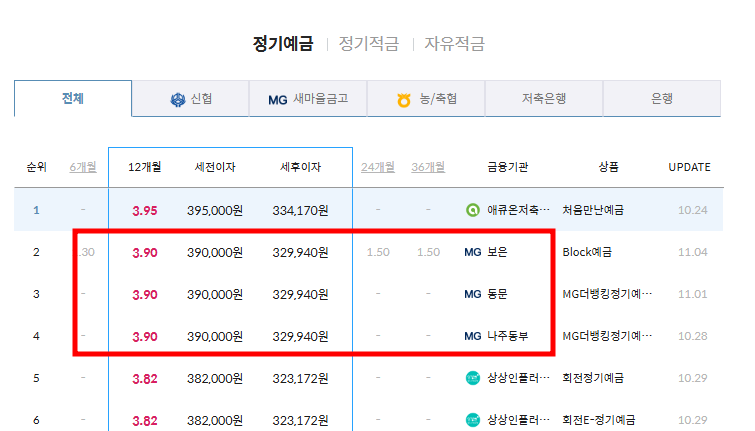Click the 신협 logo icon

click(x=178, y=100)
